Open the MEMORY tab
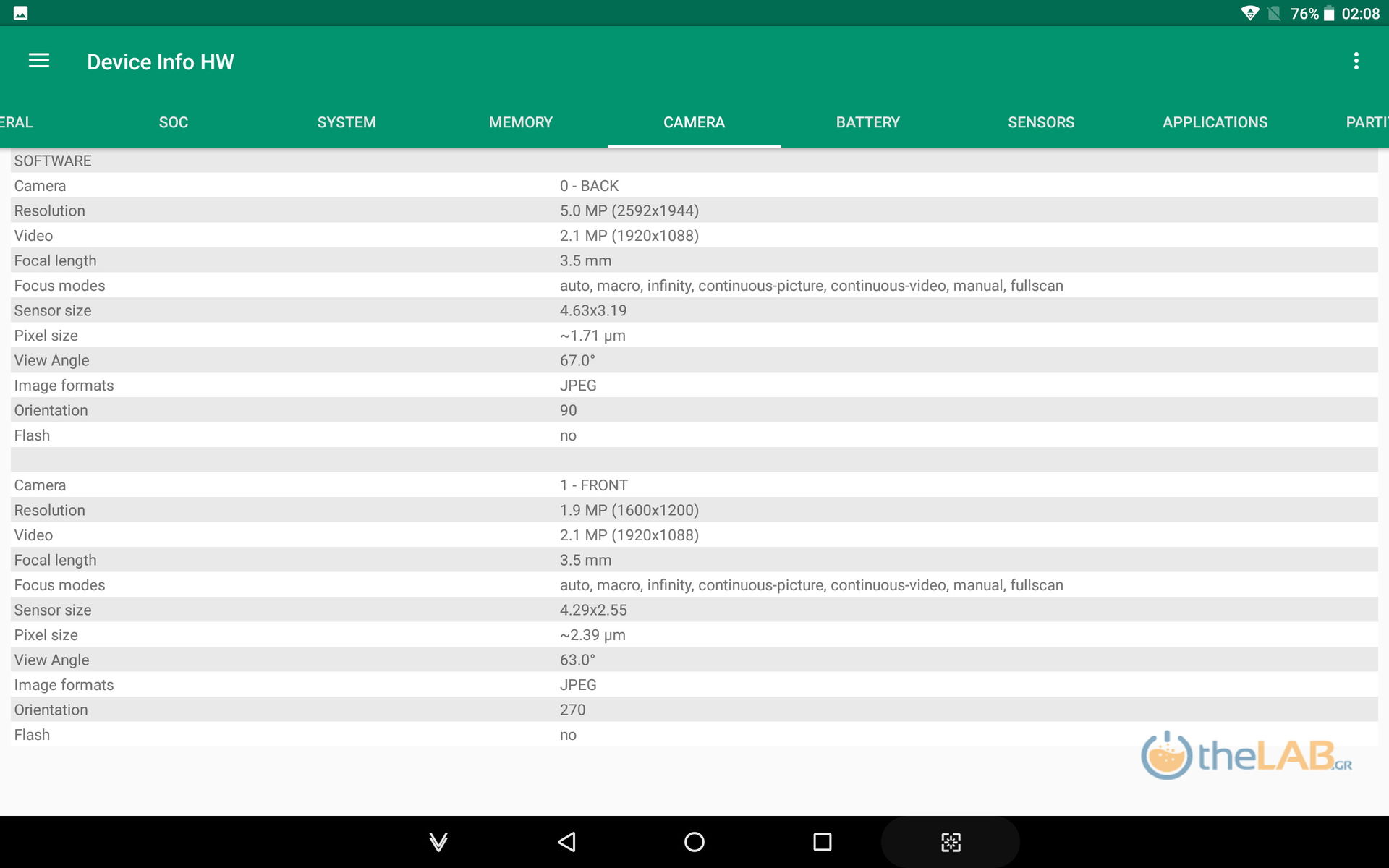 point(521,122)
